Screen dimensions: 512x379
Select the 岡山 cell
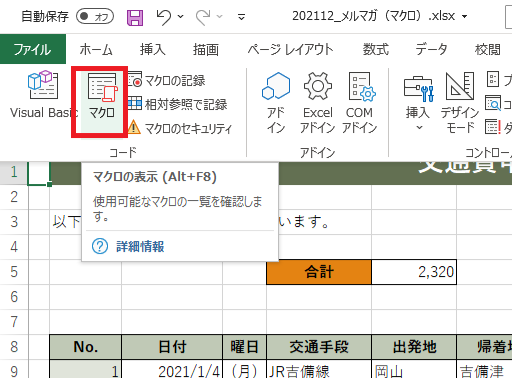(x=414, y=370)
